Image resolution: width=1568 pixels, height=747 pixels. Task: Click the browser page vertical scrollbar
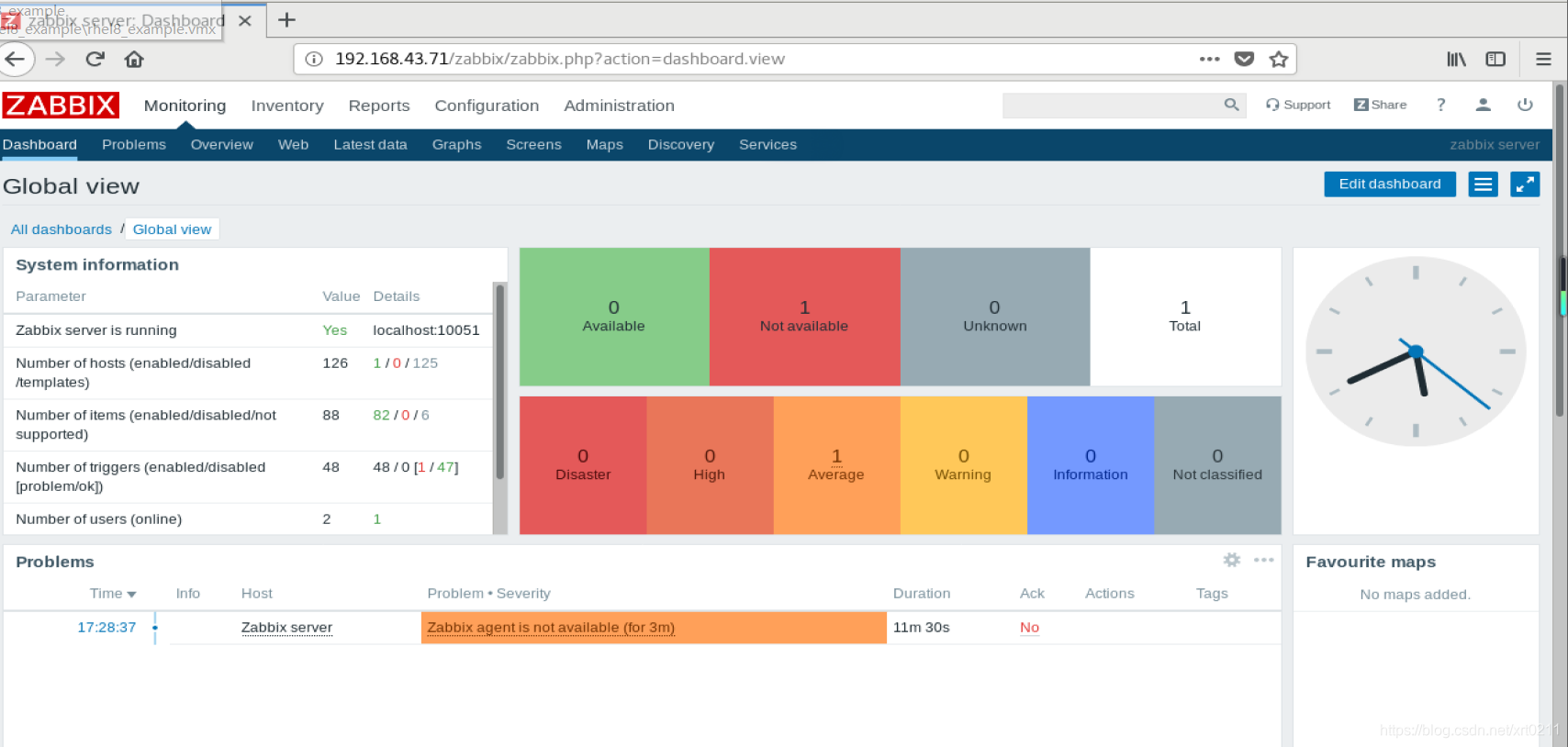[1561, 252]
